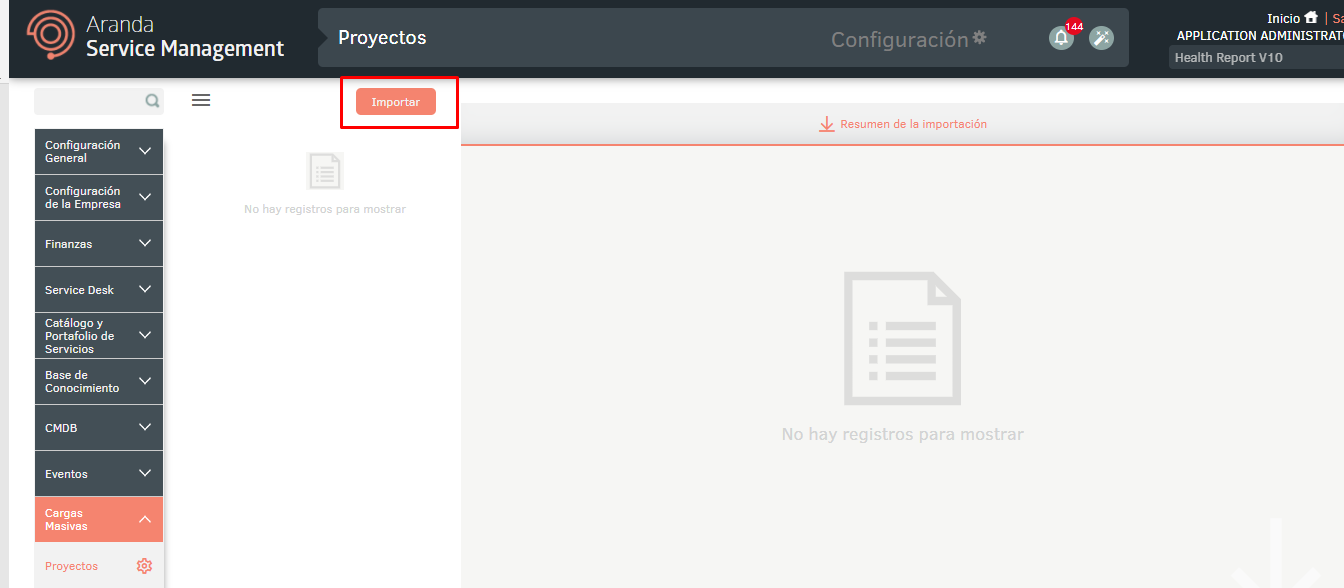This screenshot has height=588, width=1344.
Task: Click the search magnifier icon in sidebar
Action: [152, 101]
